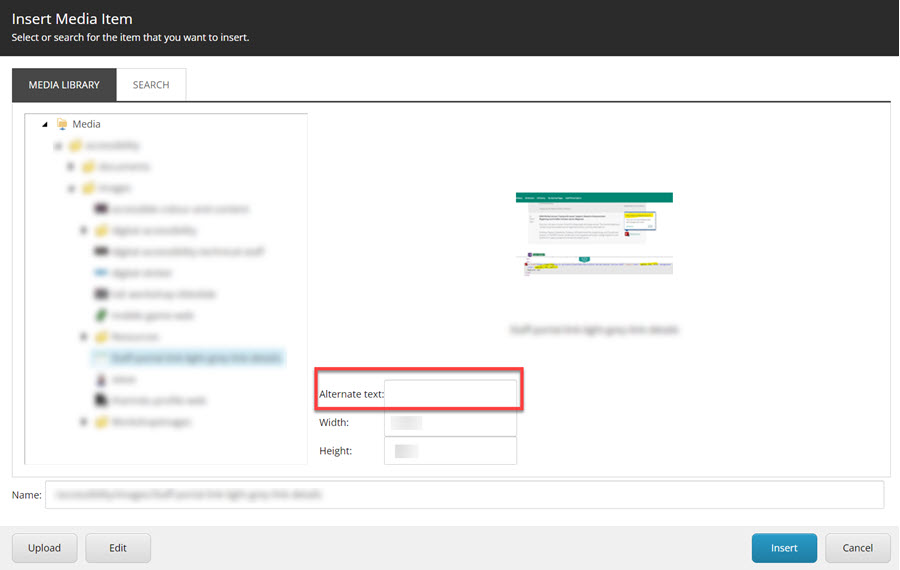Image resolution: width=900 pixels, height=570 pixels.
Task: Focus the Alternate text input field
Action: [450, 394]
